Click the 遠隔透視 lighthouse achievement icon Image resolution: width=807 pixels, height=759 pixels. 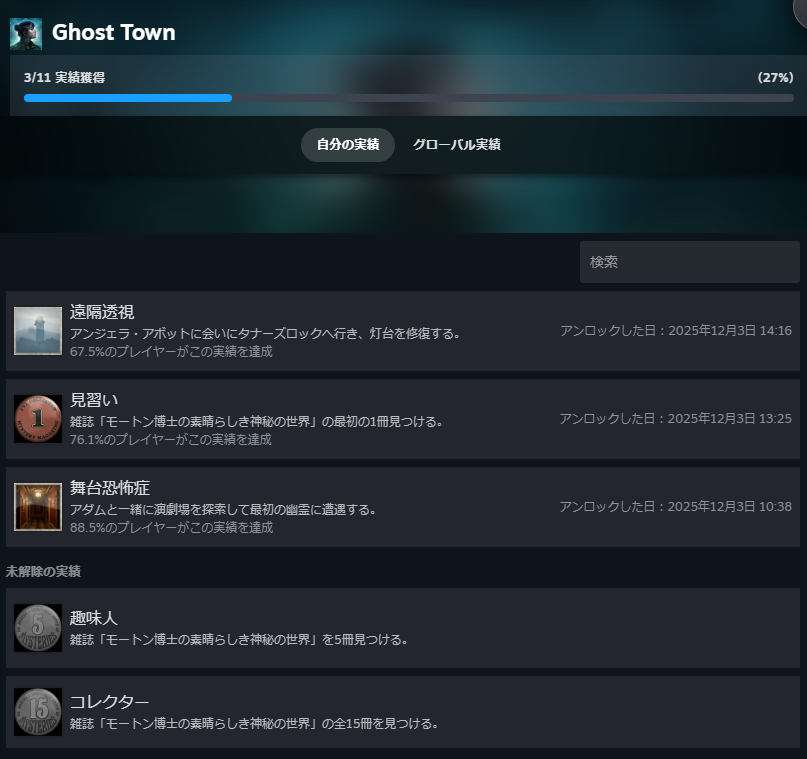click(38, 331)
